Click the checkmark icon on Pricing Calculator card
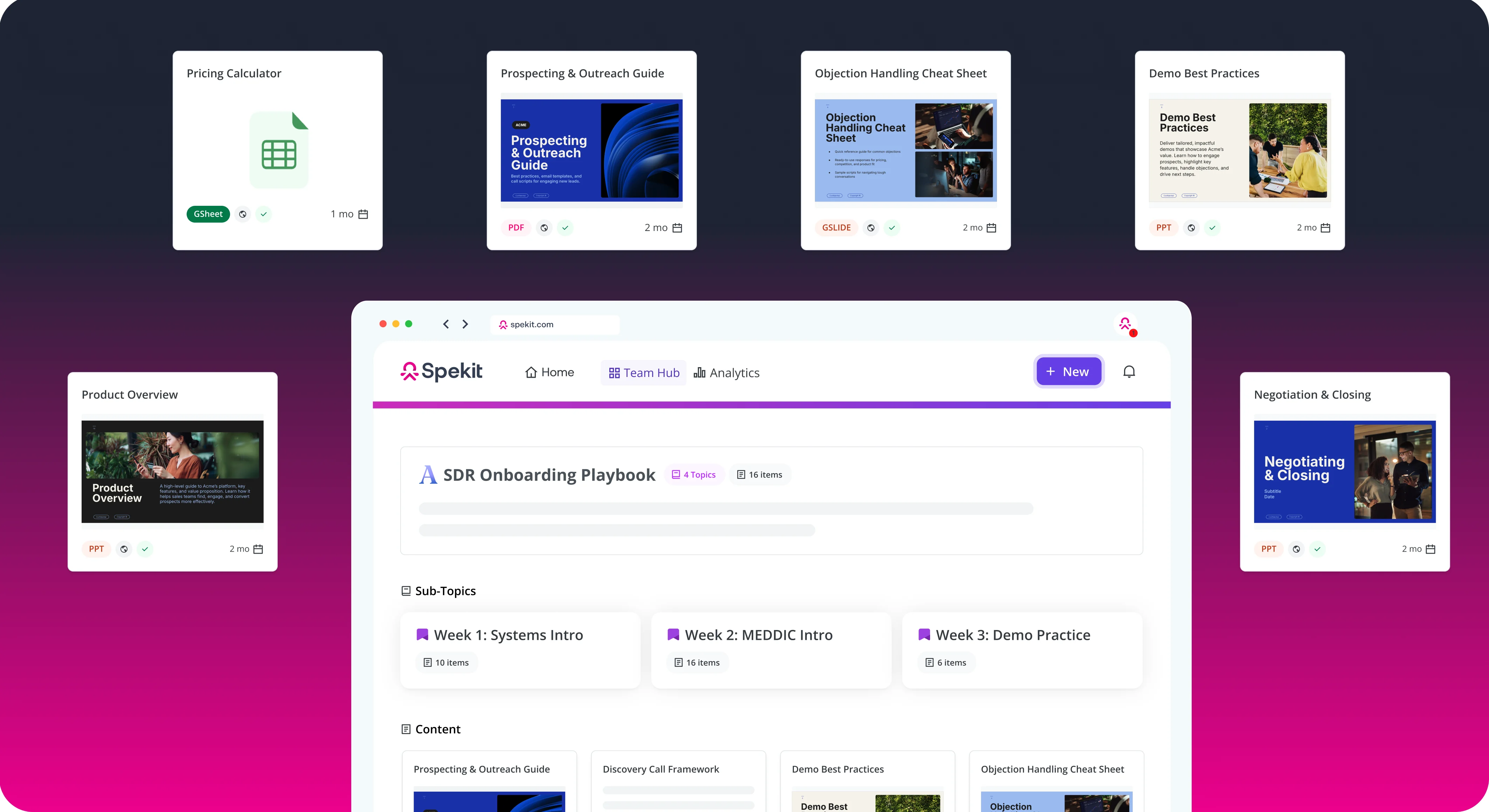Screen dimensions: 1489x812 click(x=264, y=214)
